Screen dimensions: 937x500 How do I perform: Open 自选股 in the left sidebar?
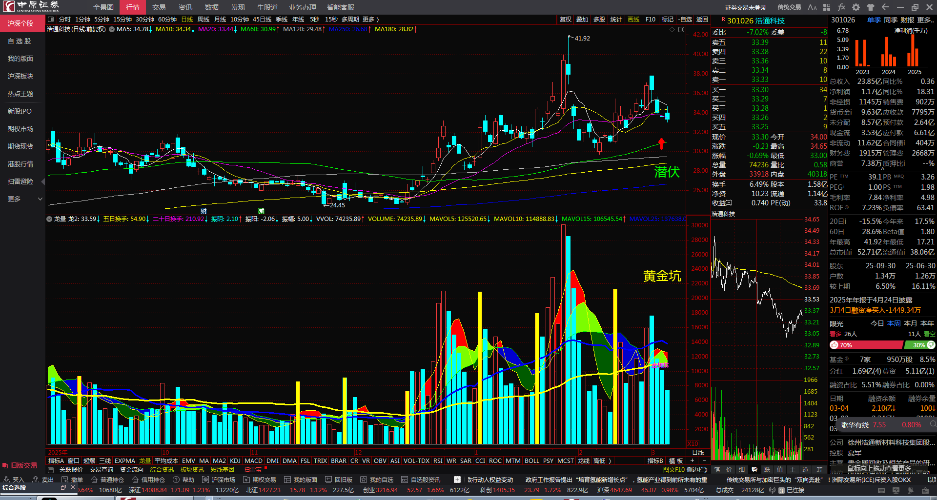20,41
